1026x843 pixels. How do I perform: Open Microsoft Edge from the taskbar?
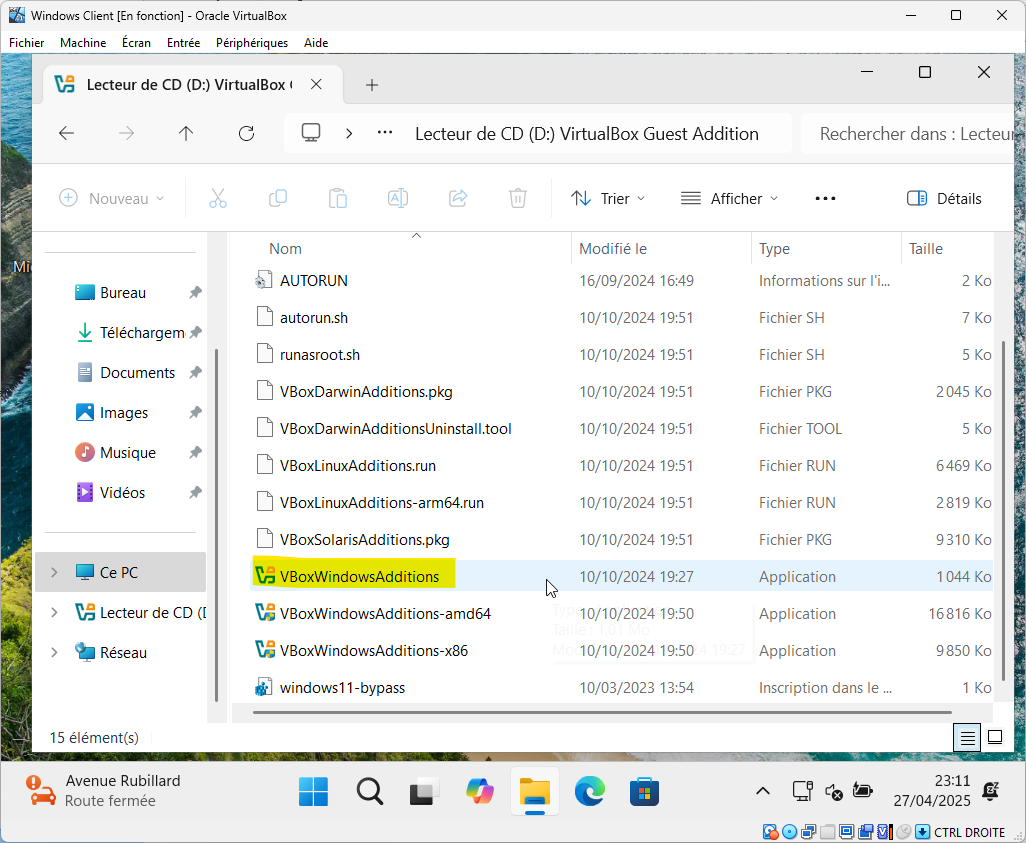click(x=589, y=792)
